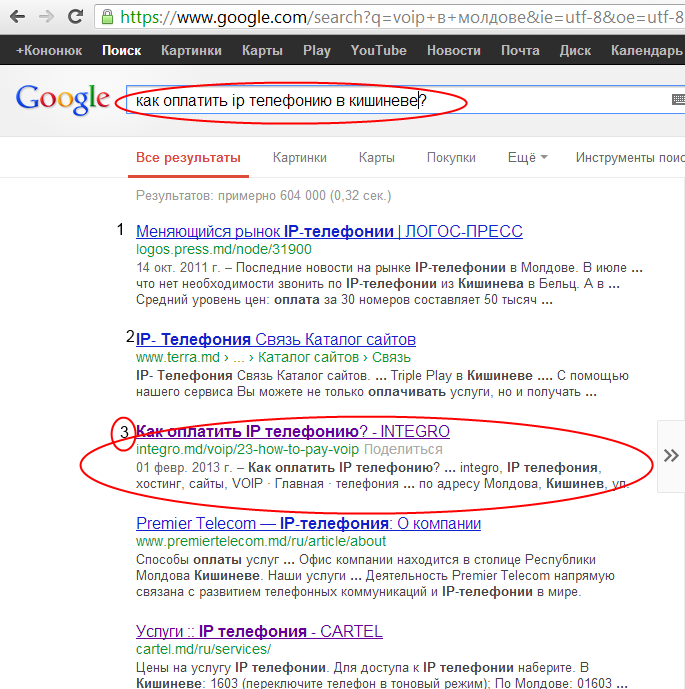Reload the page with the refresh icon
685x689 pixels.
[x=76, y=16]
